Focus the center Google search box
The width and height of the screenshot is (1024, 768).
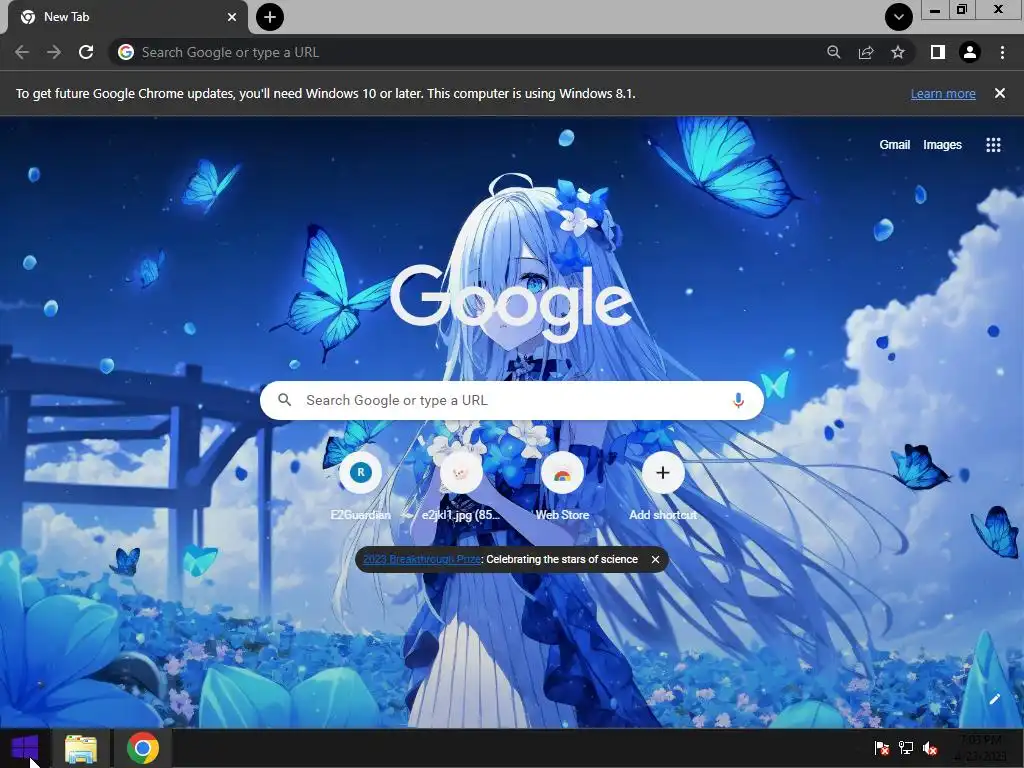[x=511, y=400]
